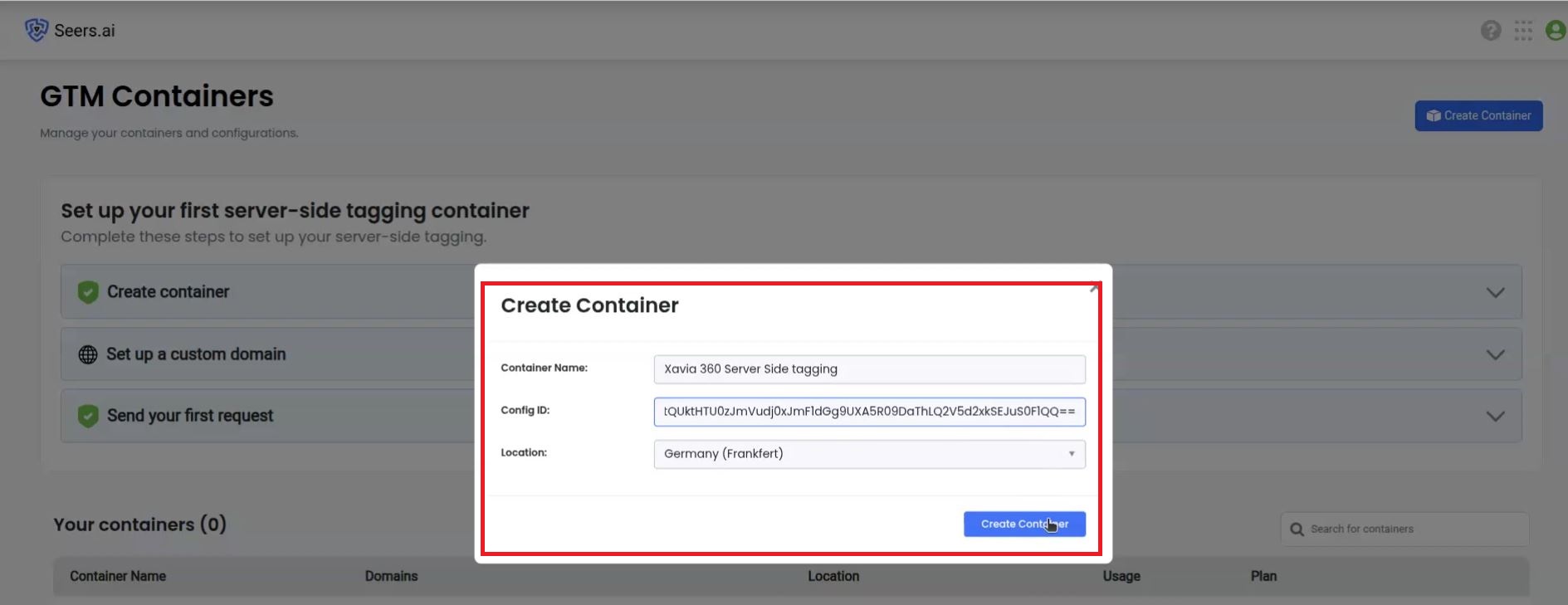Click the top-right Create Container button
The image size is (1568, 605).
pos(1478,116)
